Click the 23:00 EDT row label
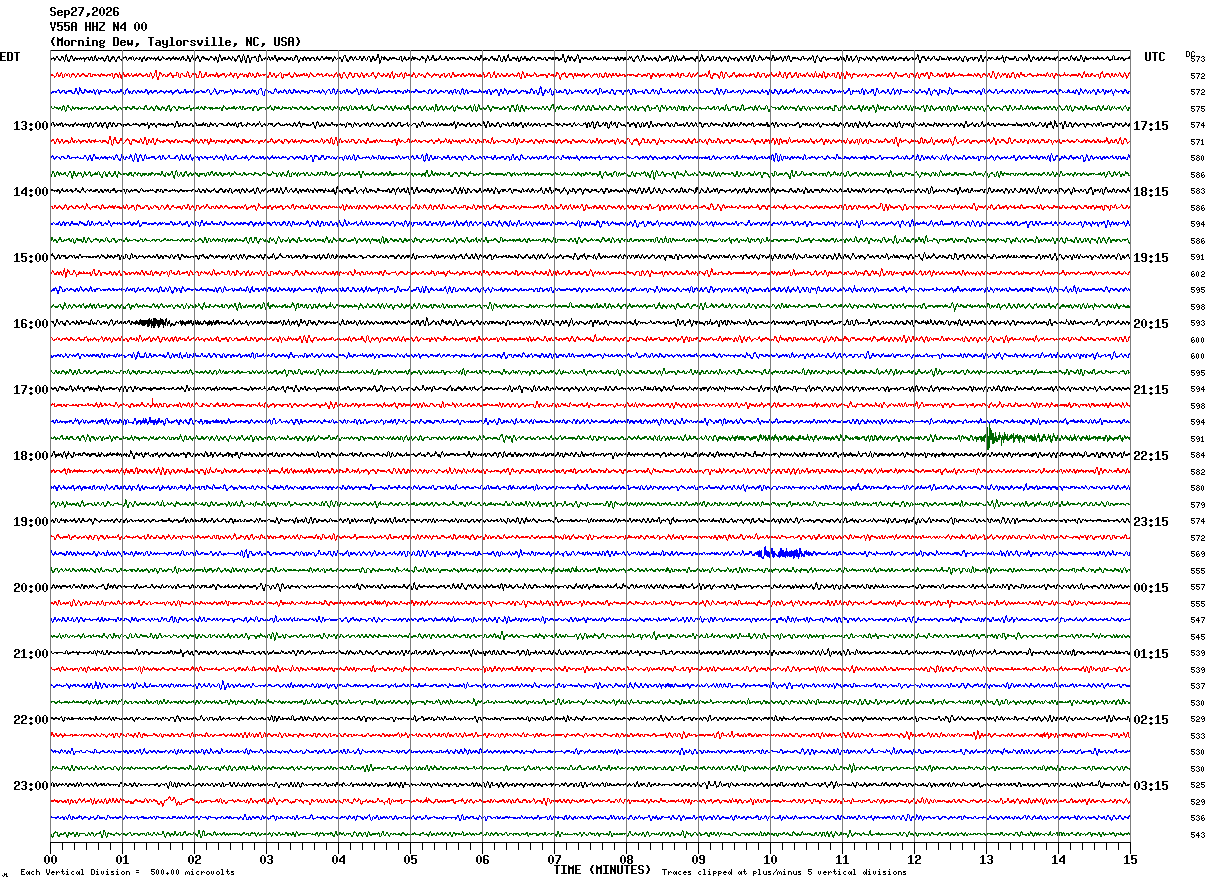The image size is (1210, 886). [x=30, y=786]
